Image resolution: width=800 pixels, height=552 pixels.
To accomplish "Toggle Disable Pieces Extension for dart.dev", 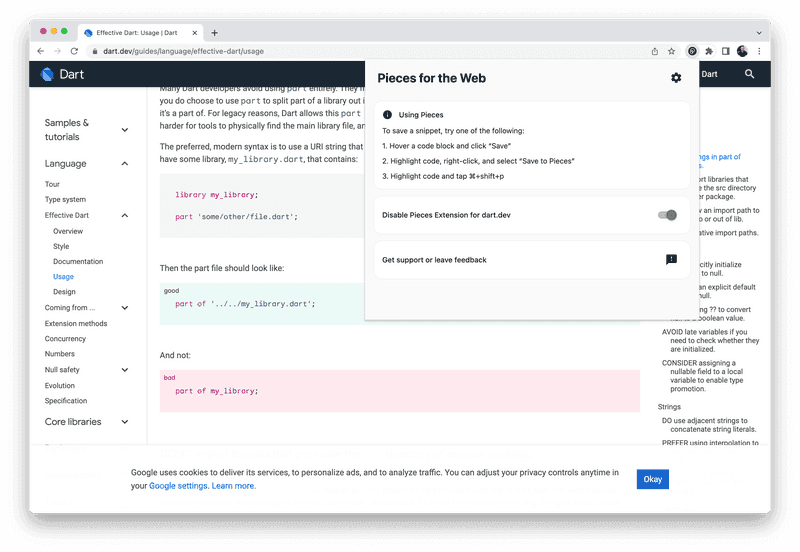I will tap(667, 215).
